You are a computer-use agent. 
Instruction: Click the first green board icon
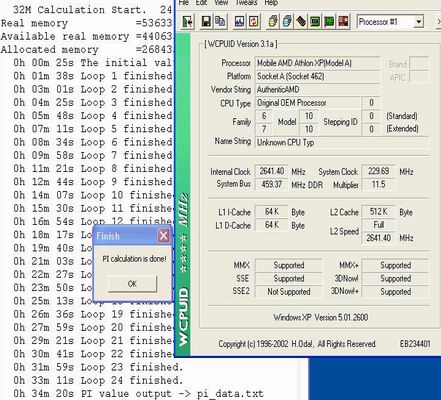(315, 22)
